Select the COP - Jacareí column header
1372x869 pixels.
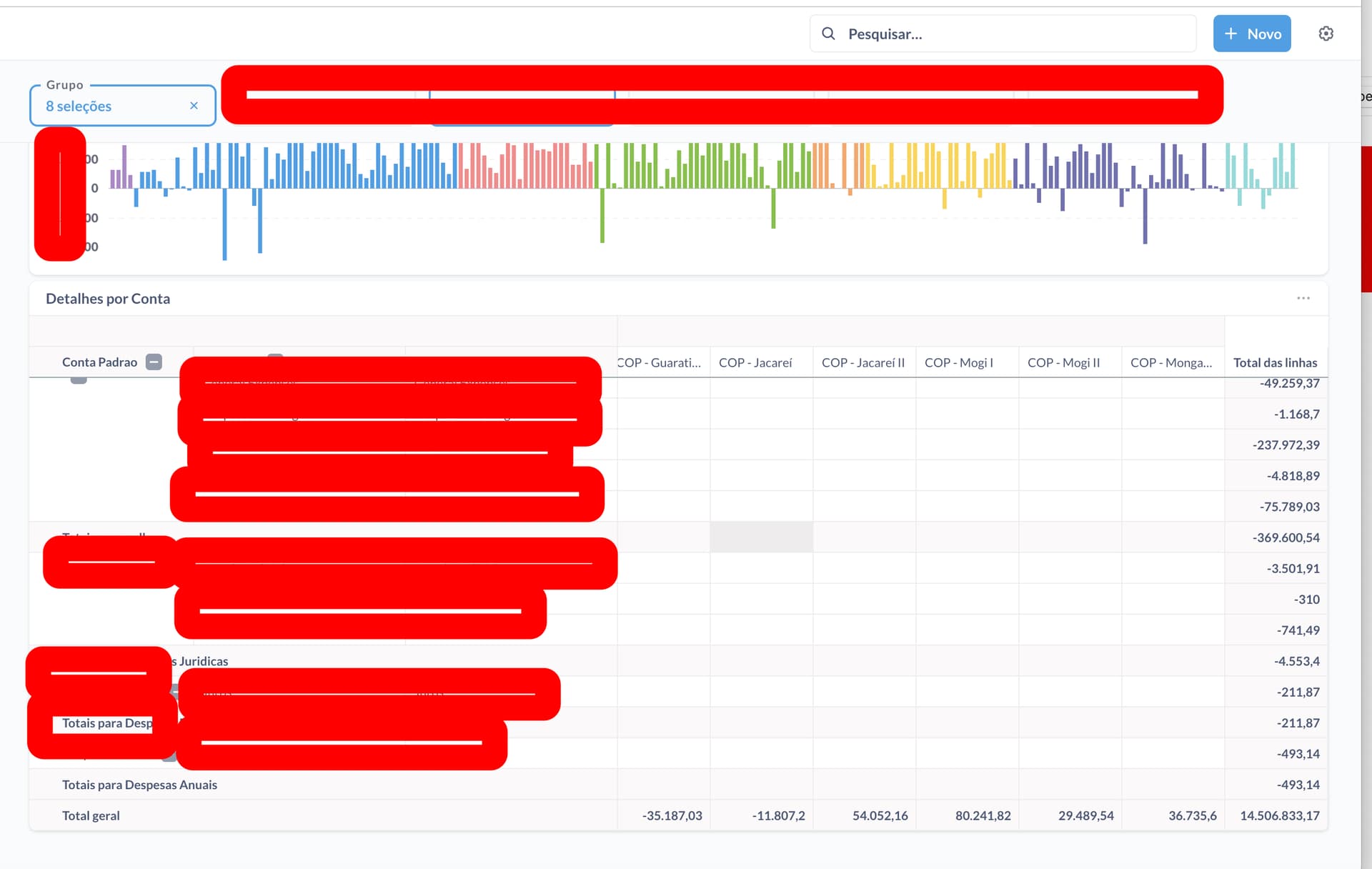click(755, 362)
